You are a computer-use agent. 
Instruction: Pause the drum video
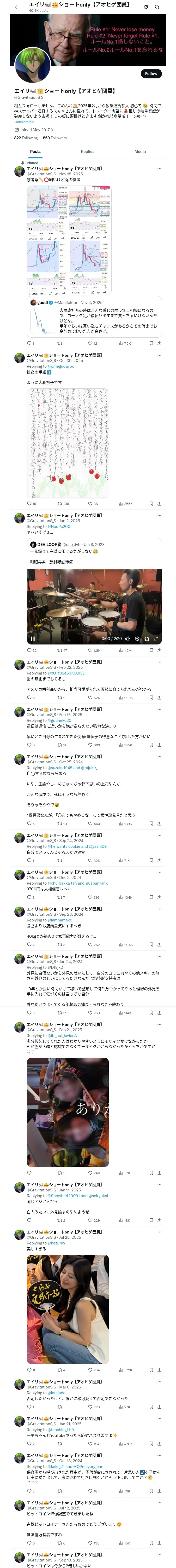(33, 638)
